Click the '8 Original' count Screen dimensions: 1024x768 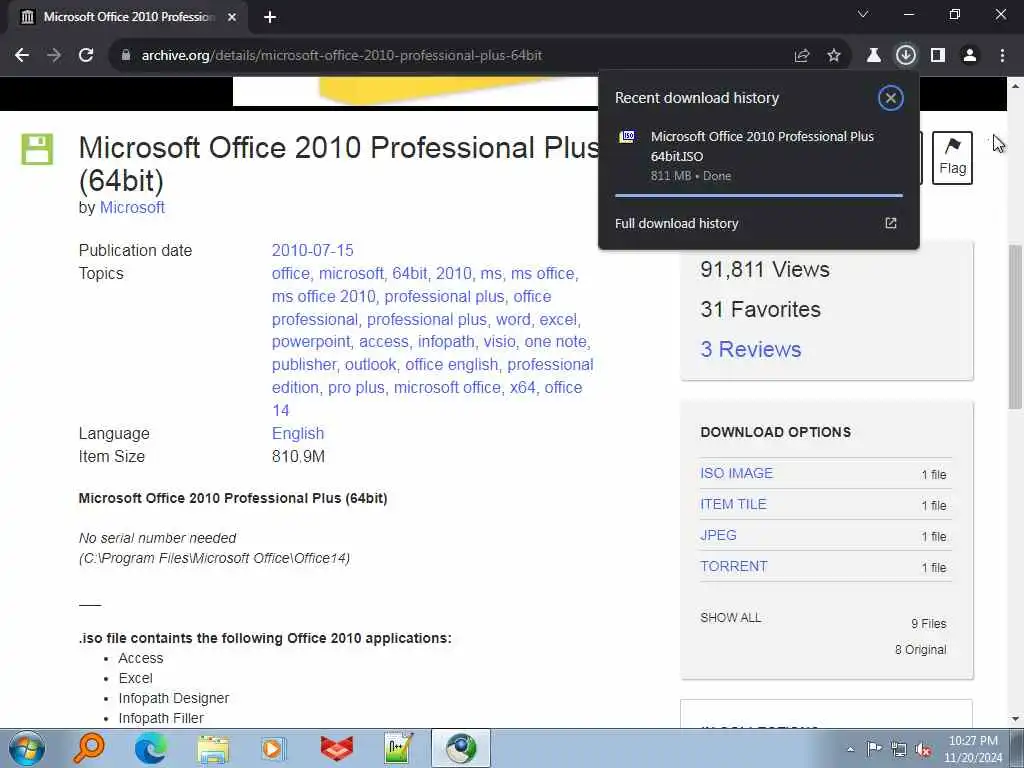pyautogui.click(x=920, y=650)
